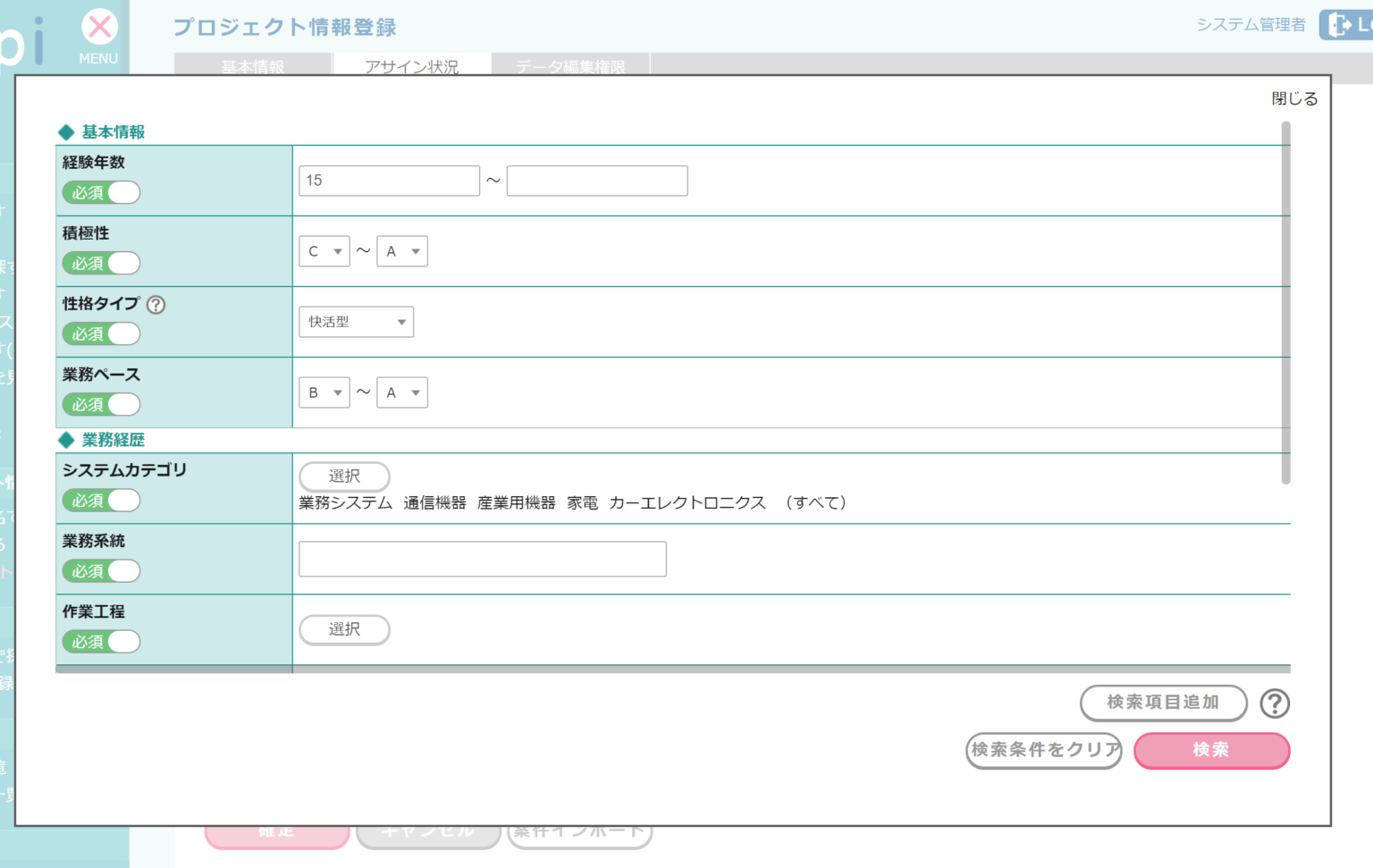
Task: Toggle 必須 switch for 業務ペース
Action: point(101,405)
